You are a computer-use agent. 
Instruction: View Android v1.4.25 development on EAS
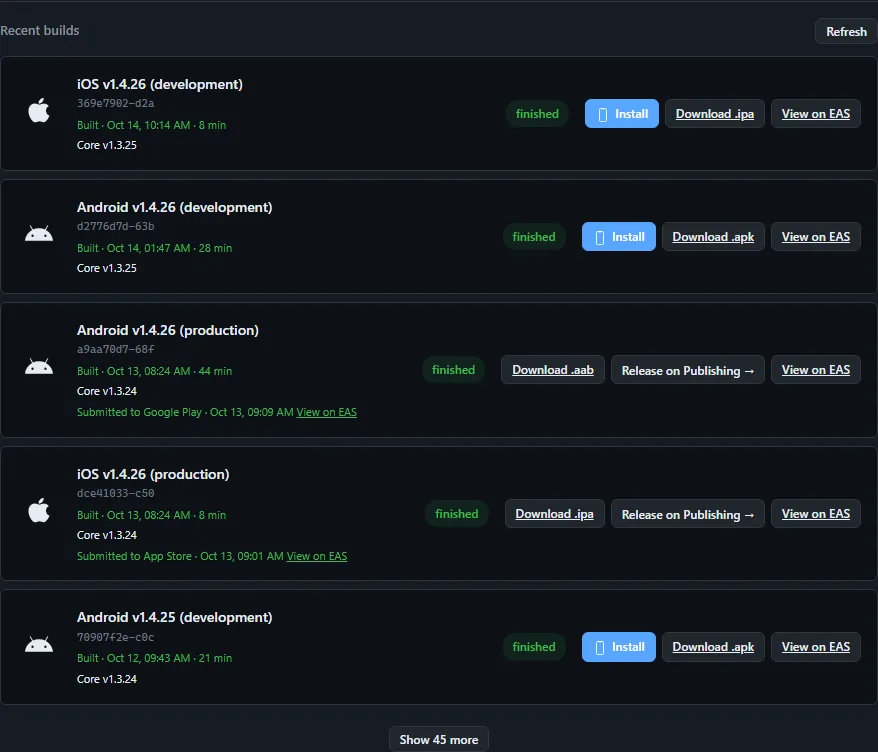coord(815,647)
